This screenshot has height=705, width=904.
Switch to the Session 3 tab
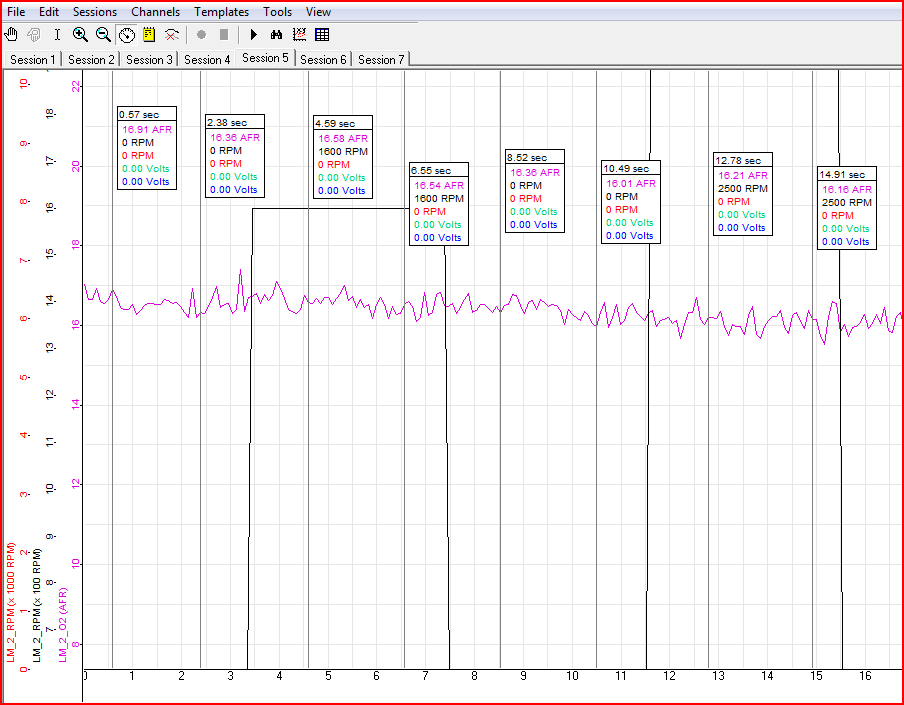149,59
